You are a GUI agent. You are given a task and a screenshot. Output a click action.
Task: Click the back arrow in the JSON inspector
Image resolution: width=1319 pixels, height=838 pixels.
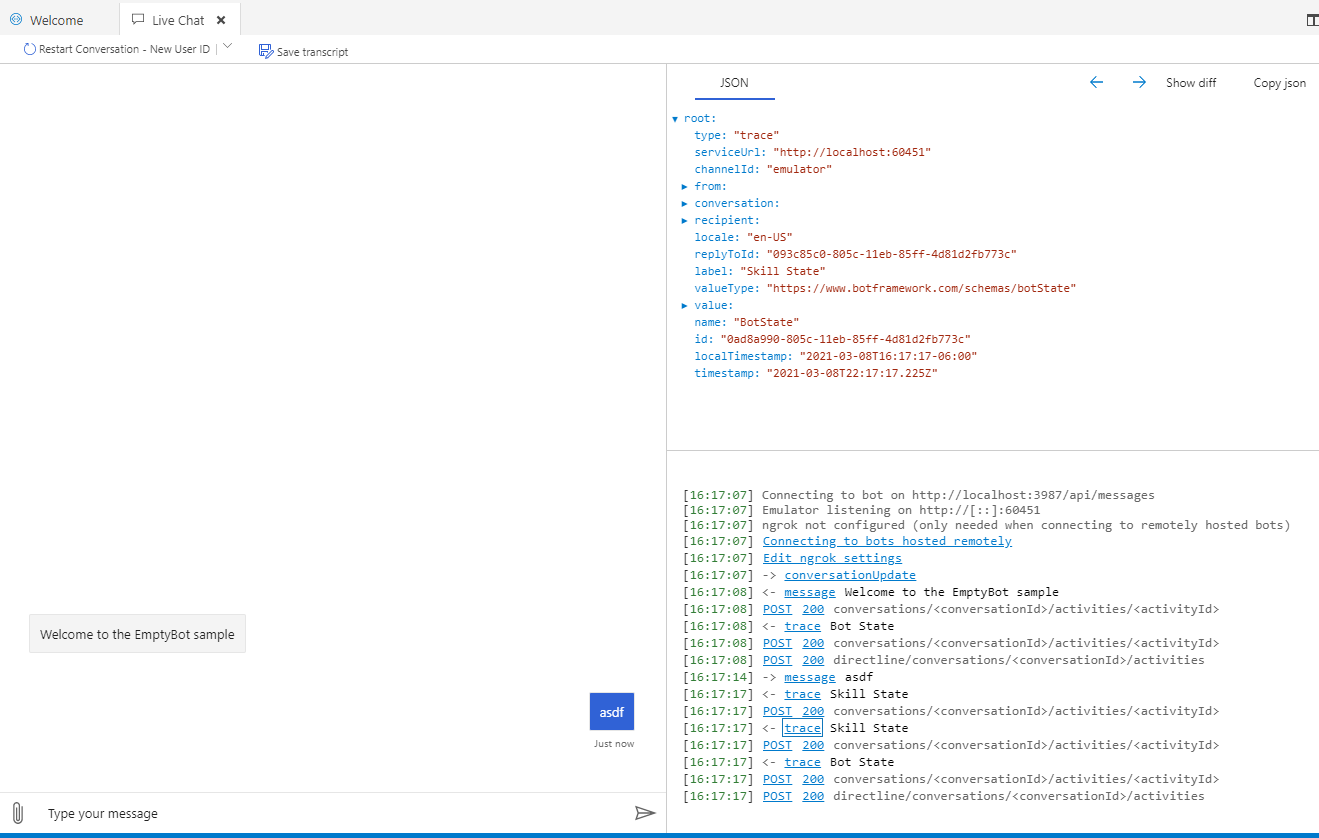tap(1096, 82)
